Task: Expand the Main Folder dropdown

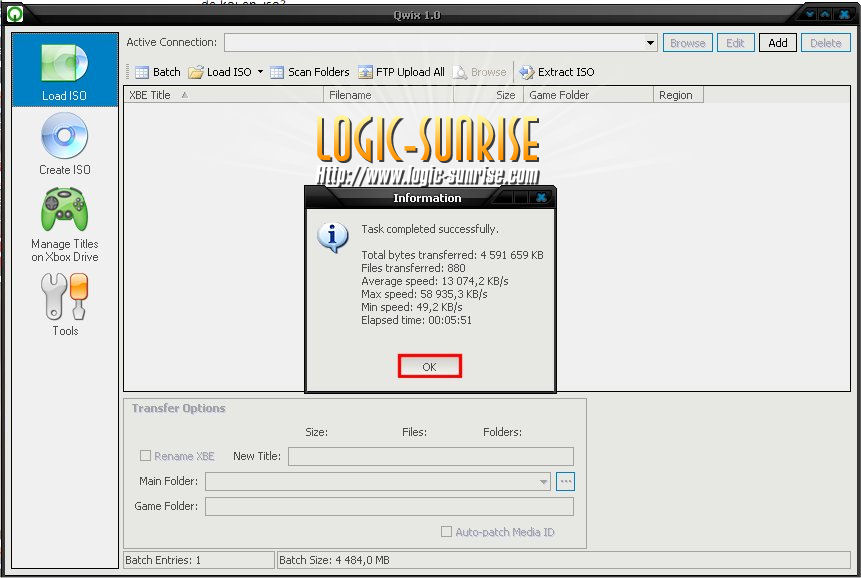Action: coord(544,482)
